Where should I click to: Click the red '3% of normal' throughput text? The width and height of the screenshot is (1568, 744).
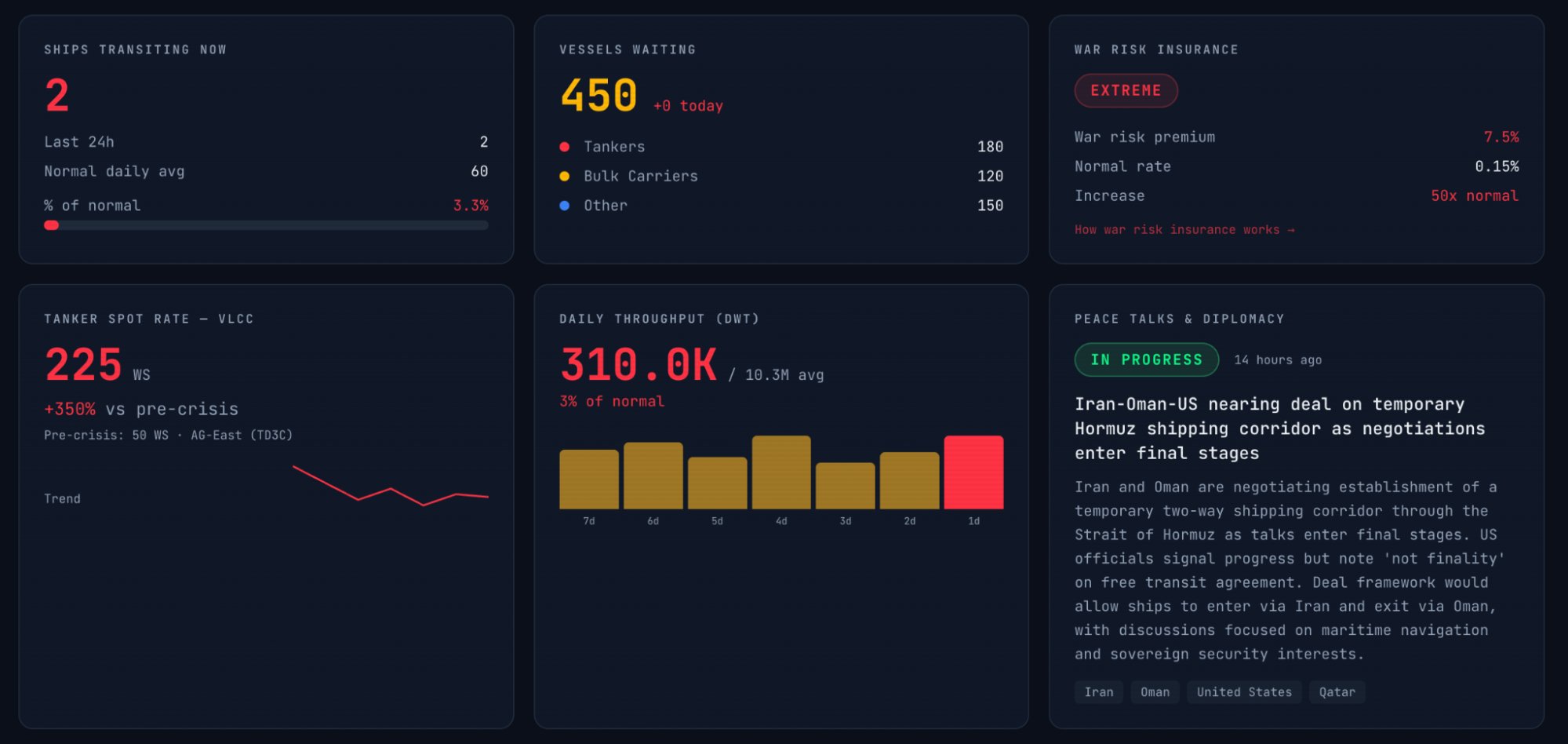612,402
